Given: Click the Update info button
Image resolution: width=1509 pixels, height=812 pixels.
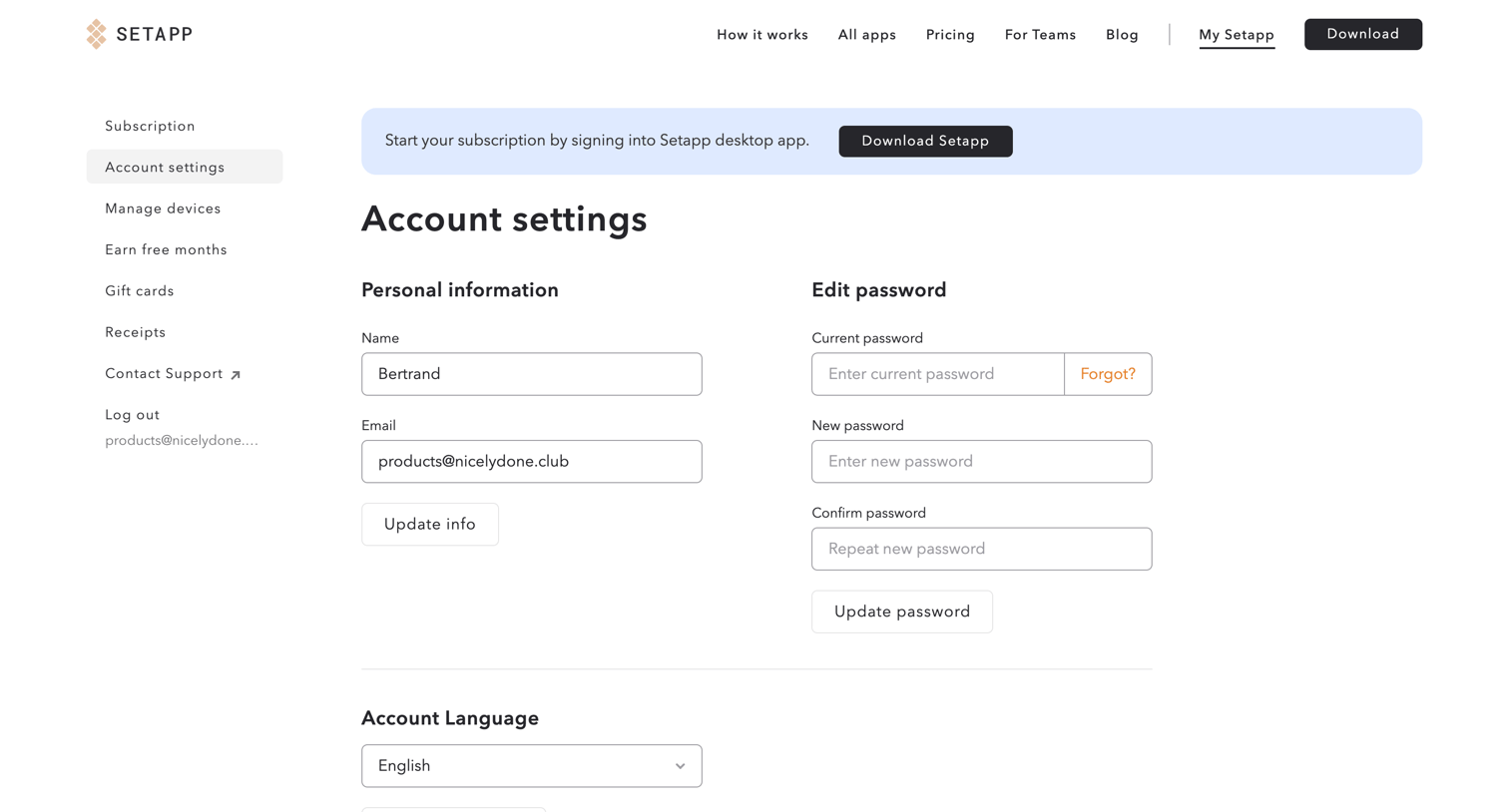Looking at the screenshot, I should point(430,525).
